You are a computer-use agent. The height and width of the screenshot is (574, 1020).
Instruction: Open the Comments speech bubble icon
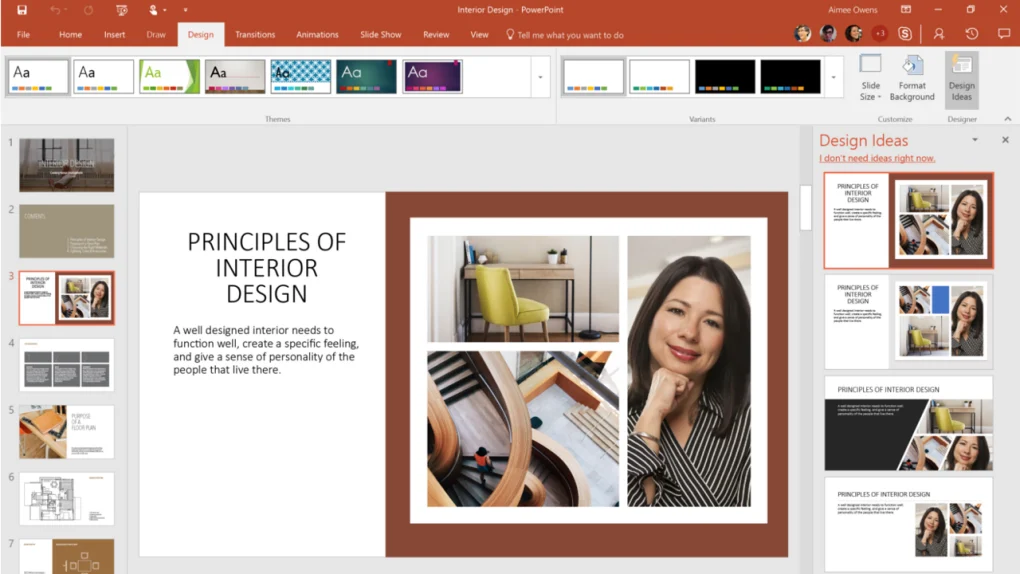(x=1003, y=34)
